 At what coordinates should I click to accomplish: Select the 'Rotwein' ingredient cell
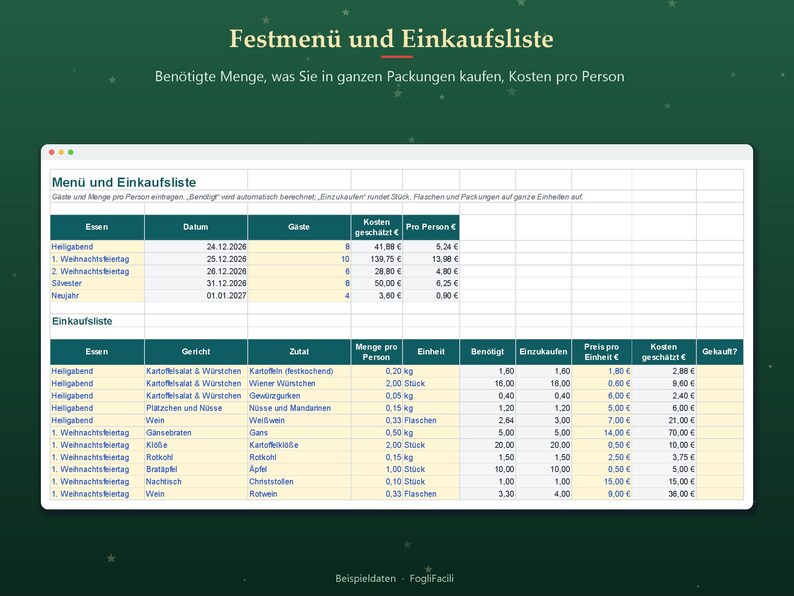pos(299,494)
